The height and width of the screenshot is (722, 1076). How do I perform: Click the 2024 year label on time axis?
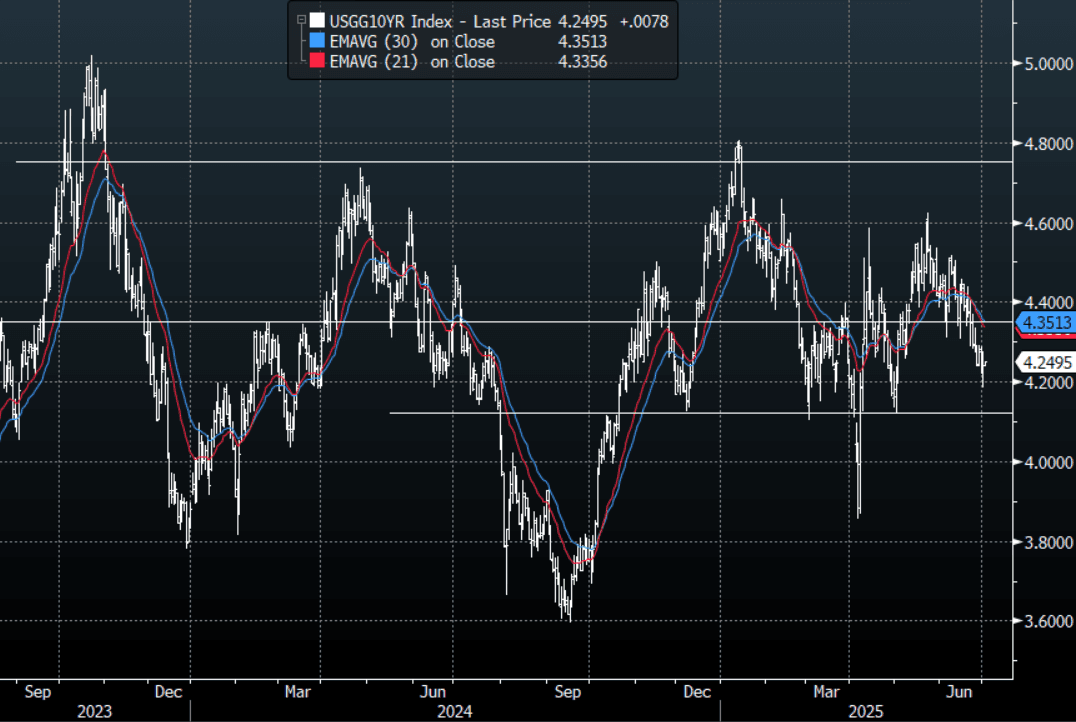[x=452, y=712]
